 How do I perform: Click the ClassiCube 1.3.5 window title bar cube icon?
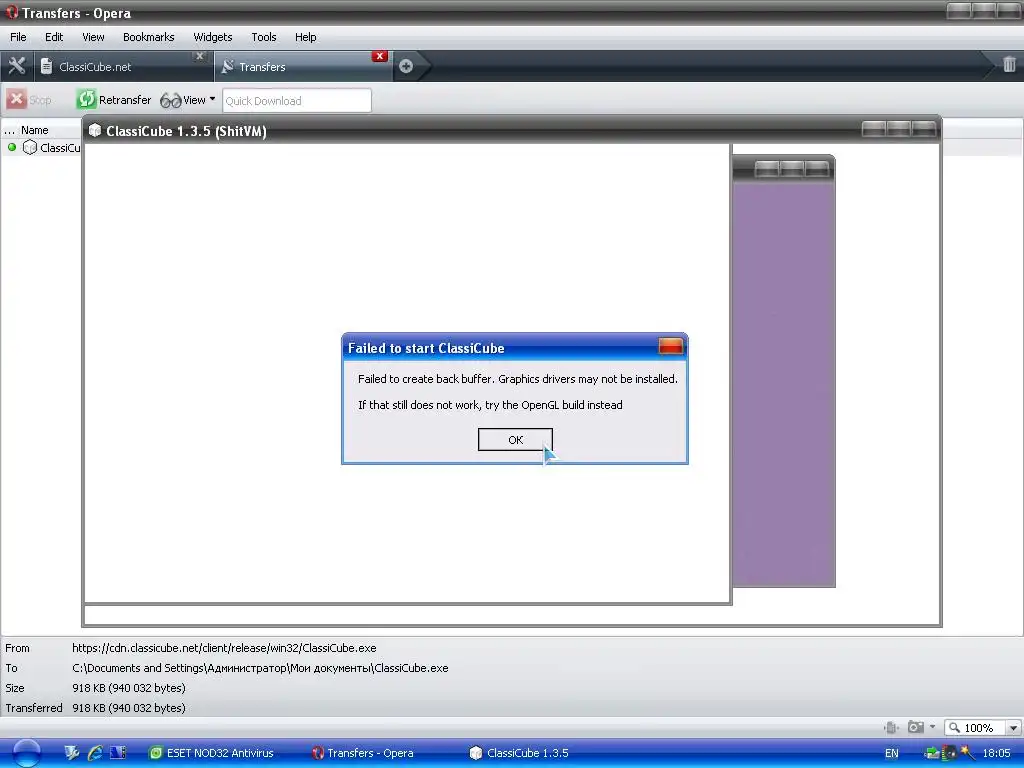tap(95, 130)
